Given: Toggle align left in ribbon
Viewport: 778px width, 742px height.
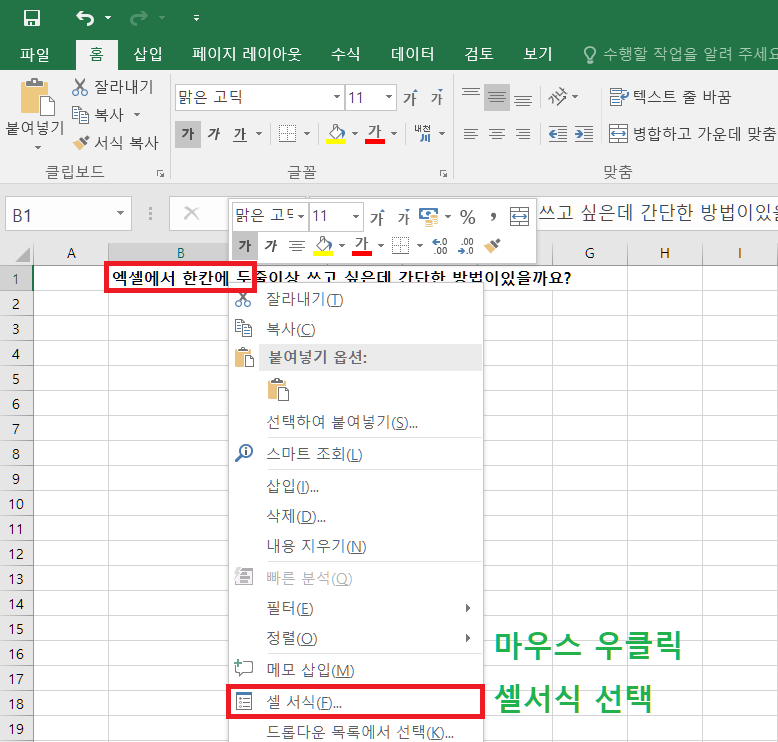Looking at the screenshot, I should click(471, 134).
